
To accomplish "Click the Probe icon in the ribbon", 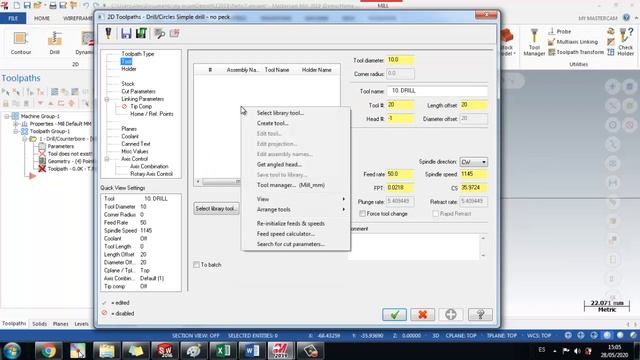I will click(560, 31).
